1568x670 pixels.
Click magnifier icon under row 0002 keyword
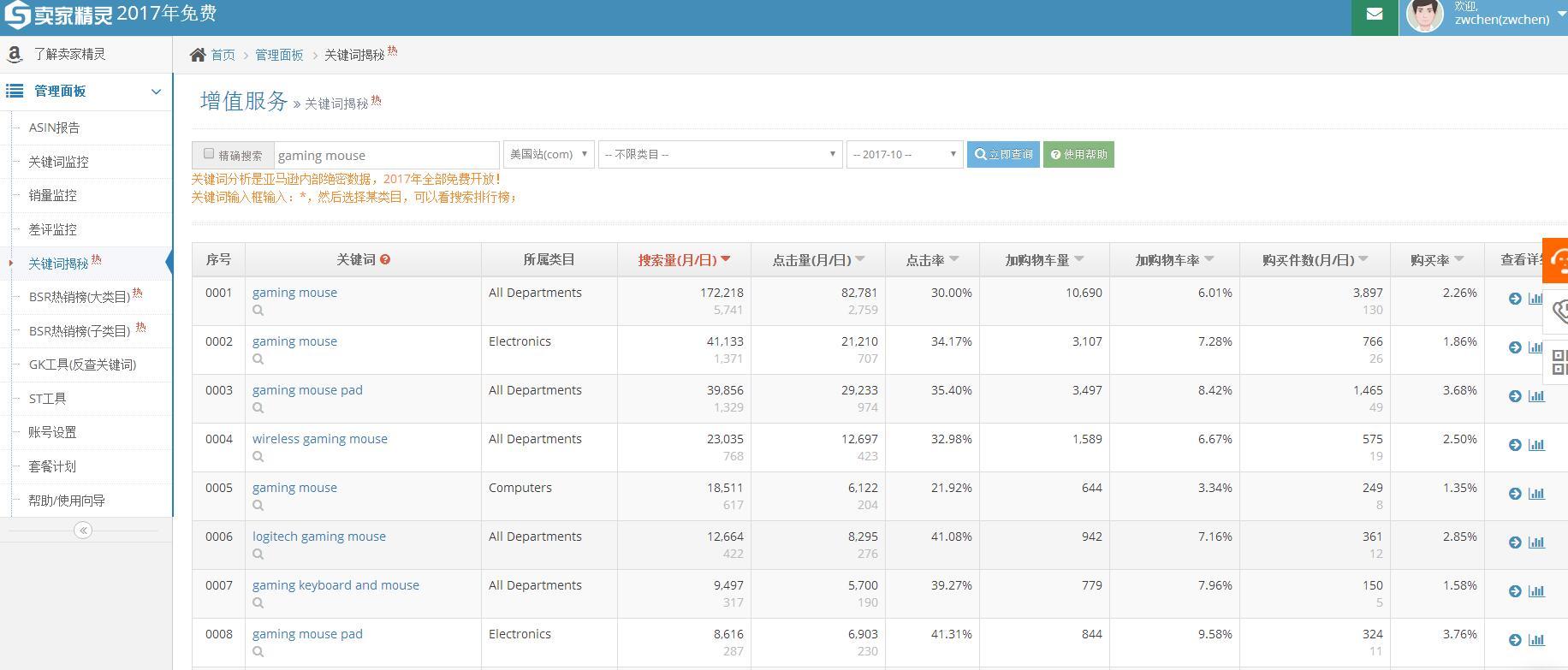click(258, 359)
